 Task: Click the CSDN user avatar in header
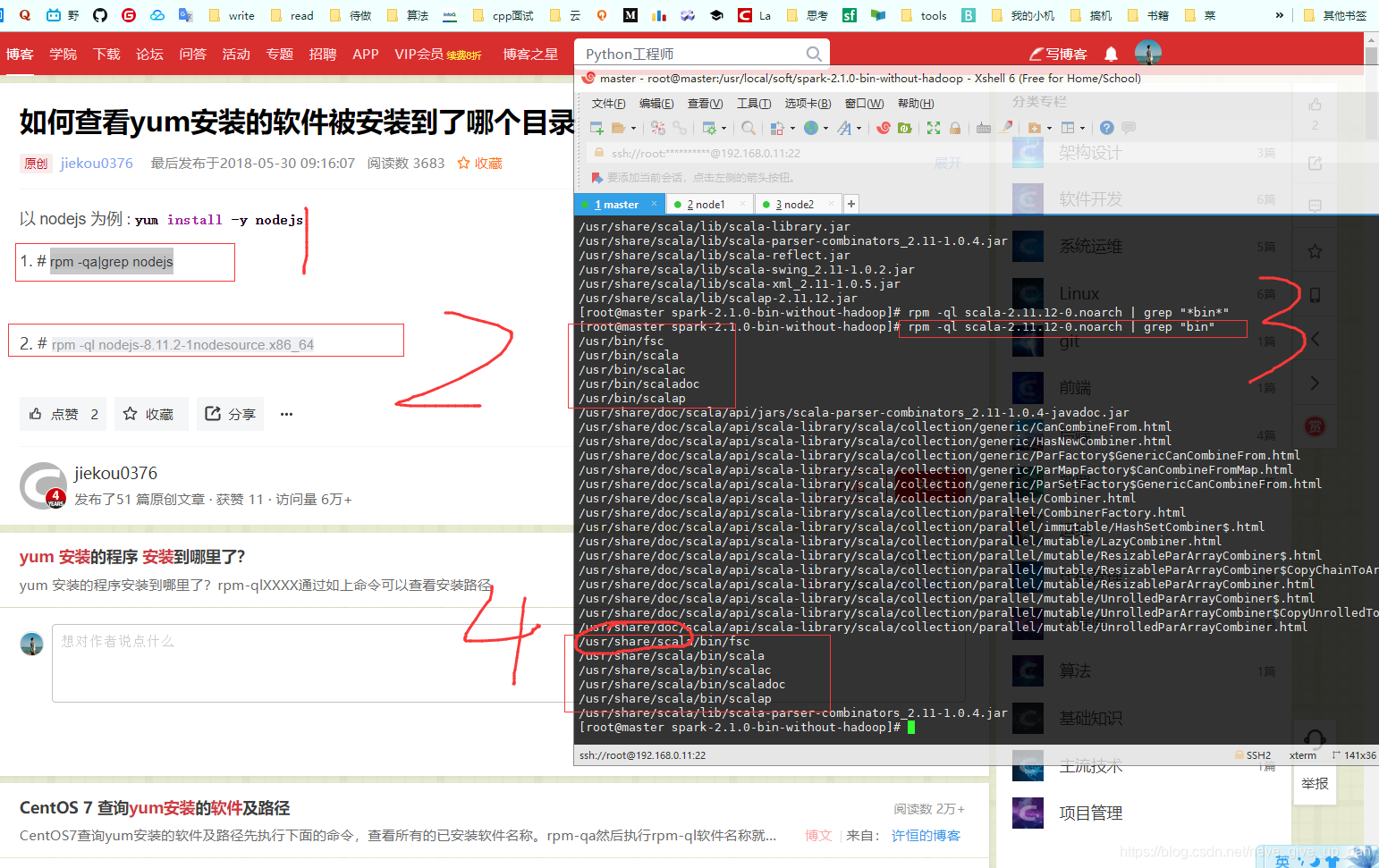(x=1148, y=53)
